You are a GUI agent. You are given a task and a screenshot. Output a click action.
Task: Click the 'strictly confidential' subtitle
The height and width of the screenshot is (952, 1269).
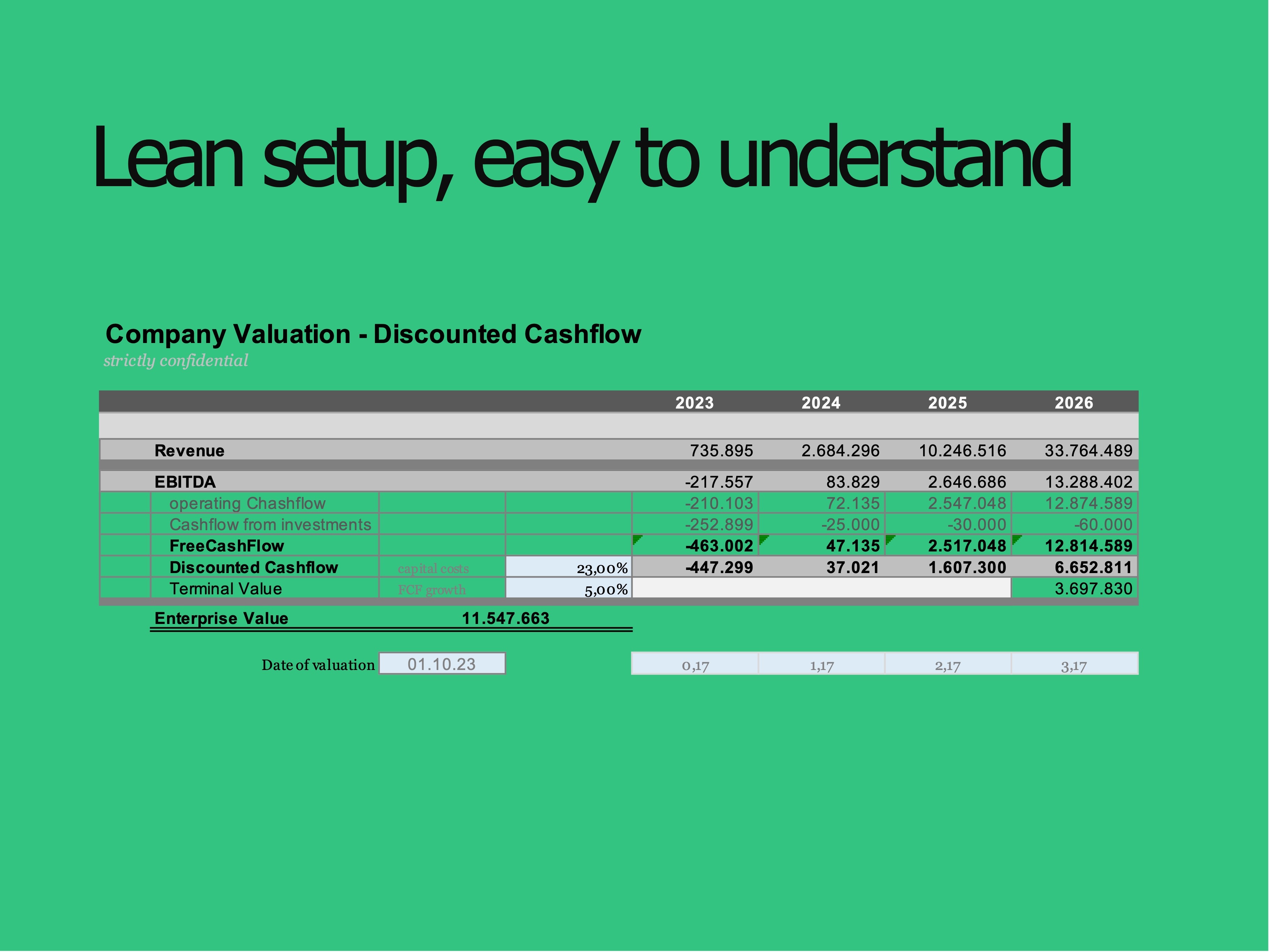tap(175, 361)
